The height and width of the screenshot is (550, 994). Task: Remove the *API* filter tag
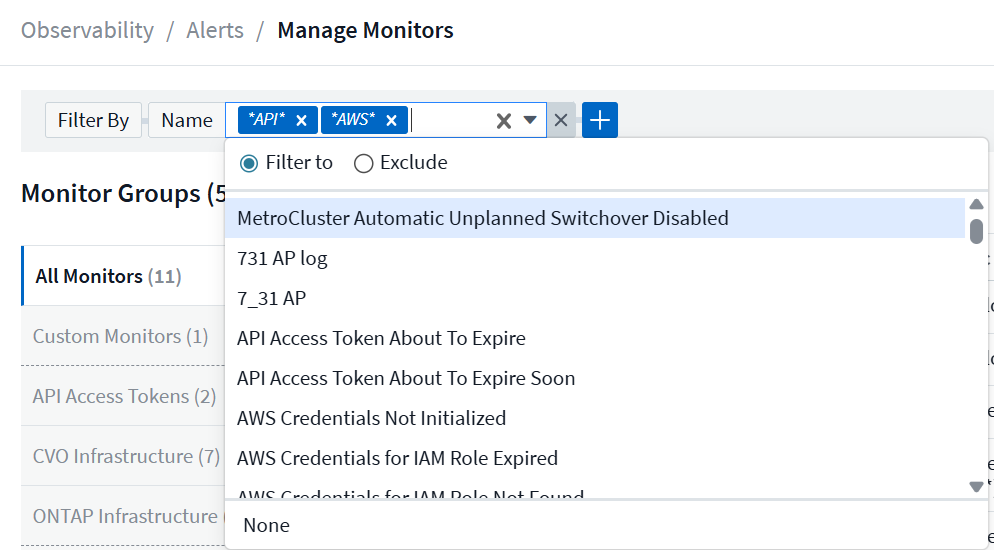click(x=301, y=121)
